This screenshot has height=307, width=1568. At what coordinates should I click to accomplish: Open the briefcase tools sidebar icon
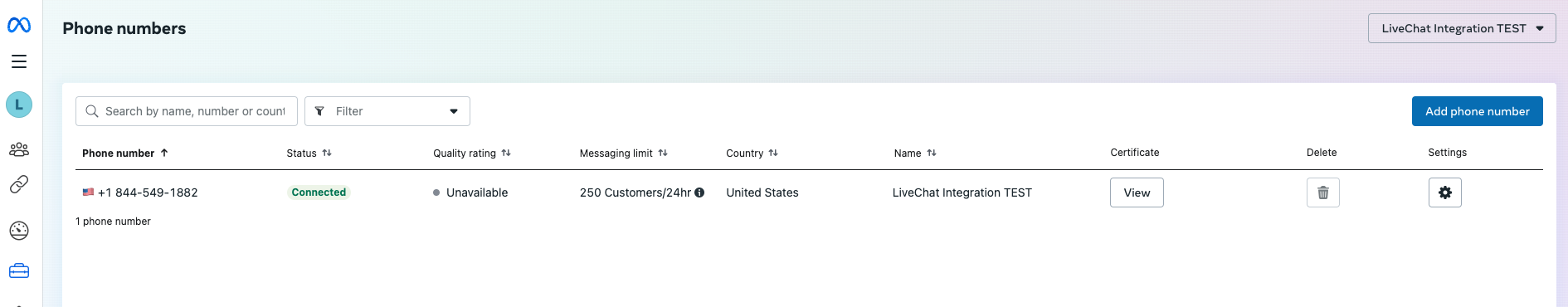tap(19, 271)
